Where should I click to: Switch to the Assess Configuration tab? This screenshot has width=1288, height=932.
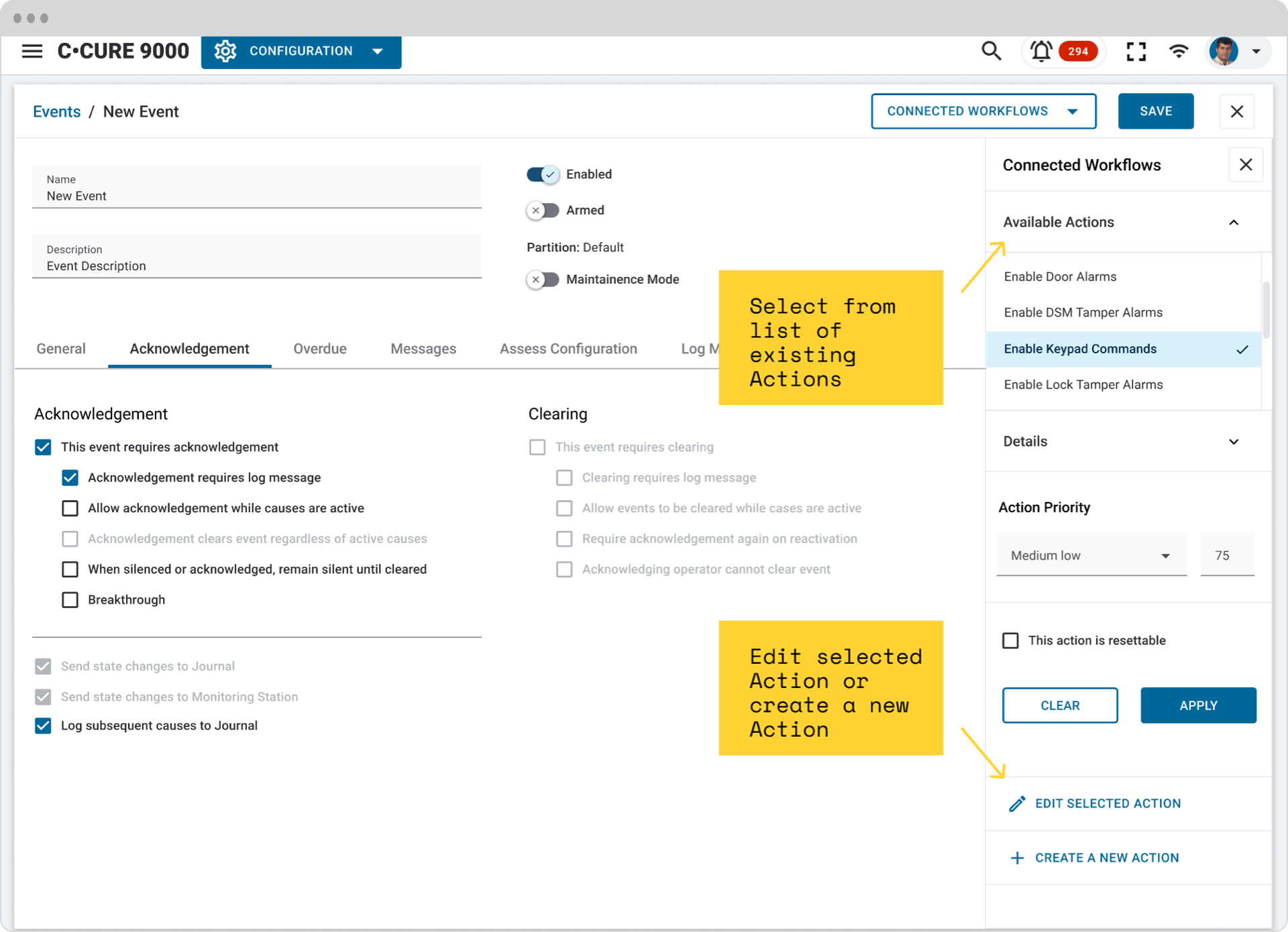point(568,349)
